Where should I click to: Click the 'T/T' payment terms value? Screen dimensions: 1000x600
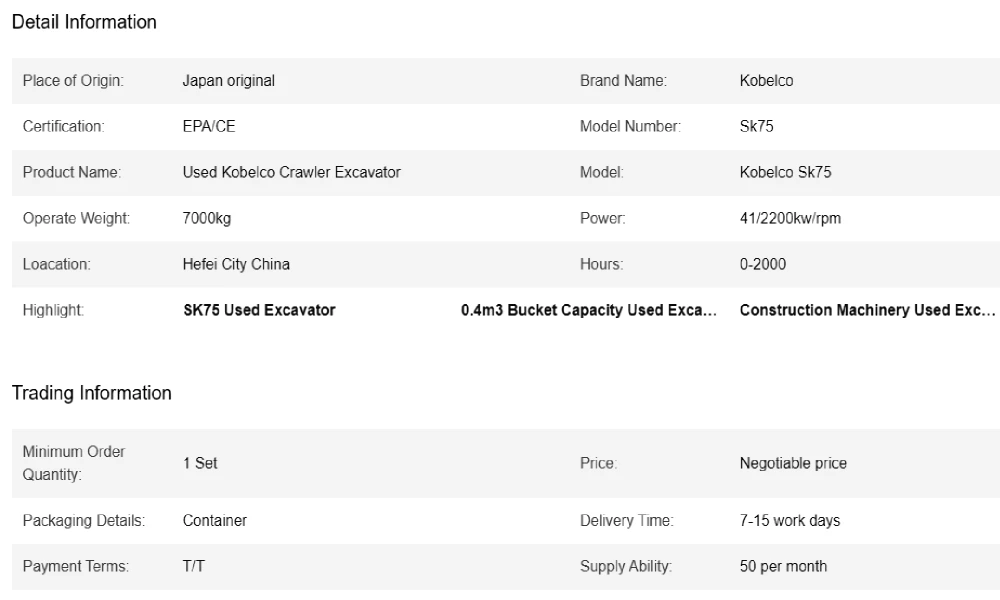194,566
